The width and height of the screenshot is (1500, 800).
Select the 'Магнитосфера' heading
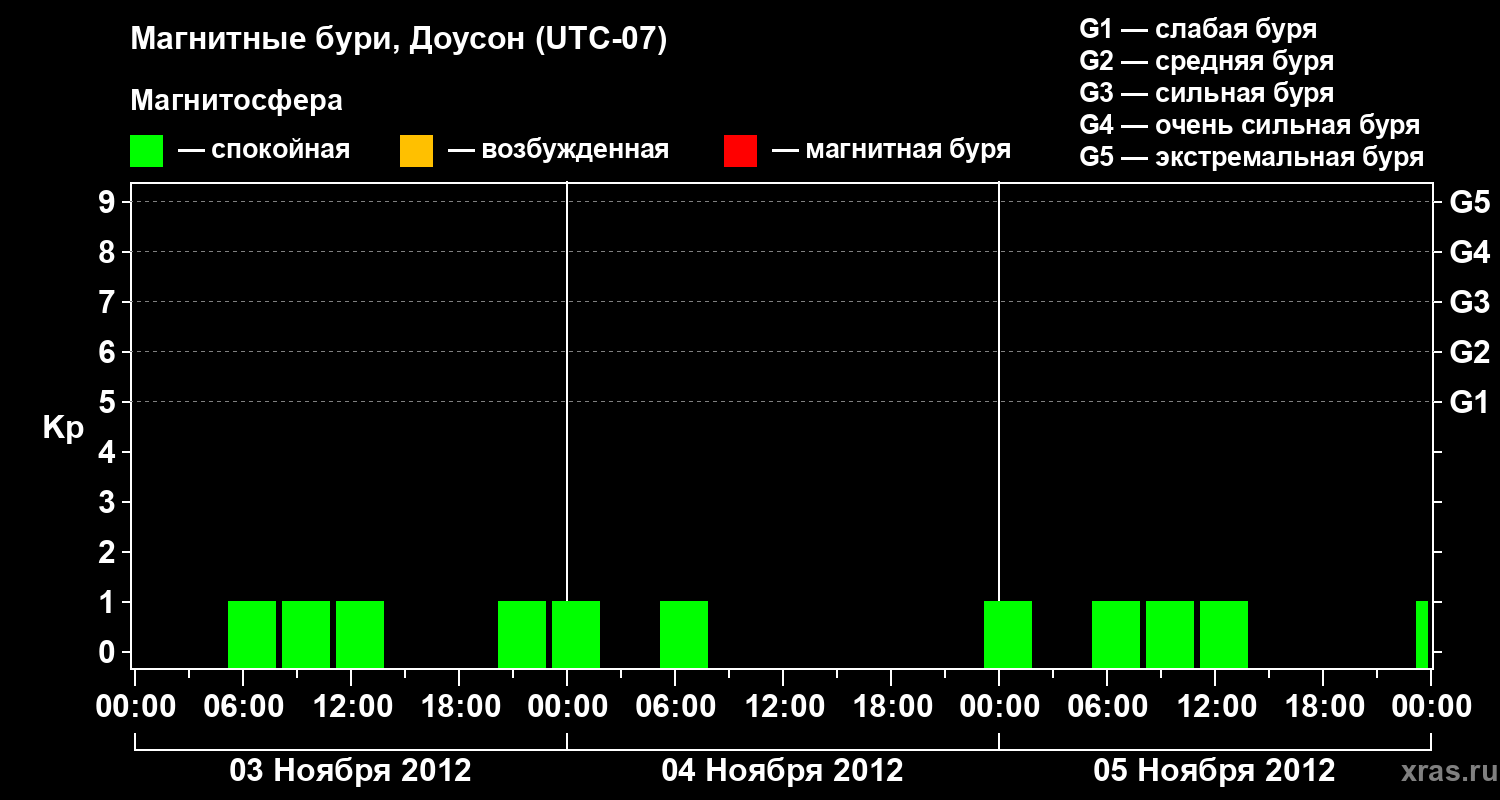(236, 101)
